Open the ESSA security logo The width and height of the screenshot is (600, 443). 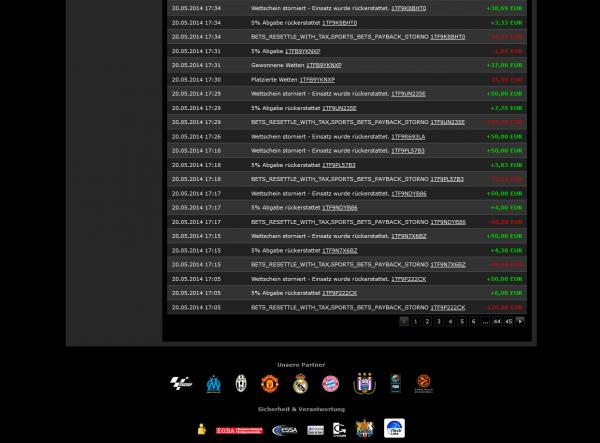[284, 430]
